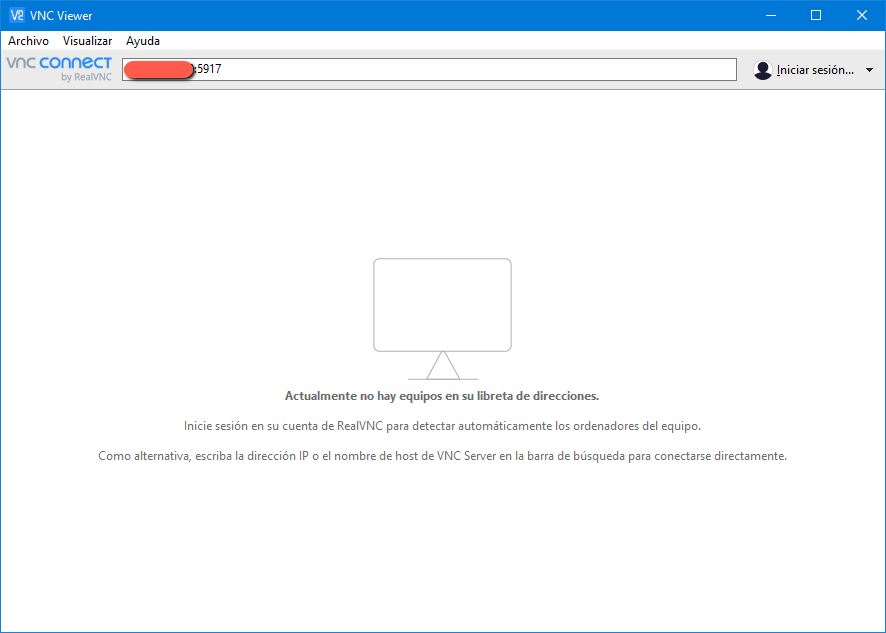Expand the arrow beside Iniciar sesión
Screen dimensions: 886x633
(869, 70)
